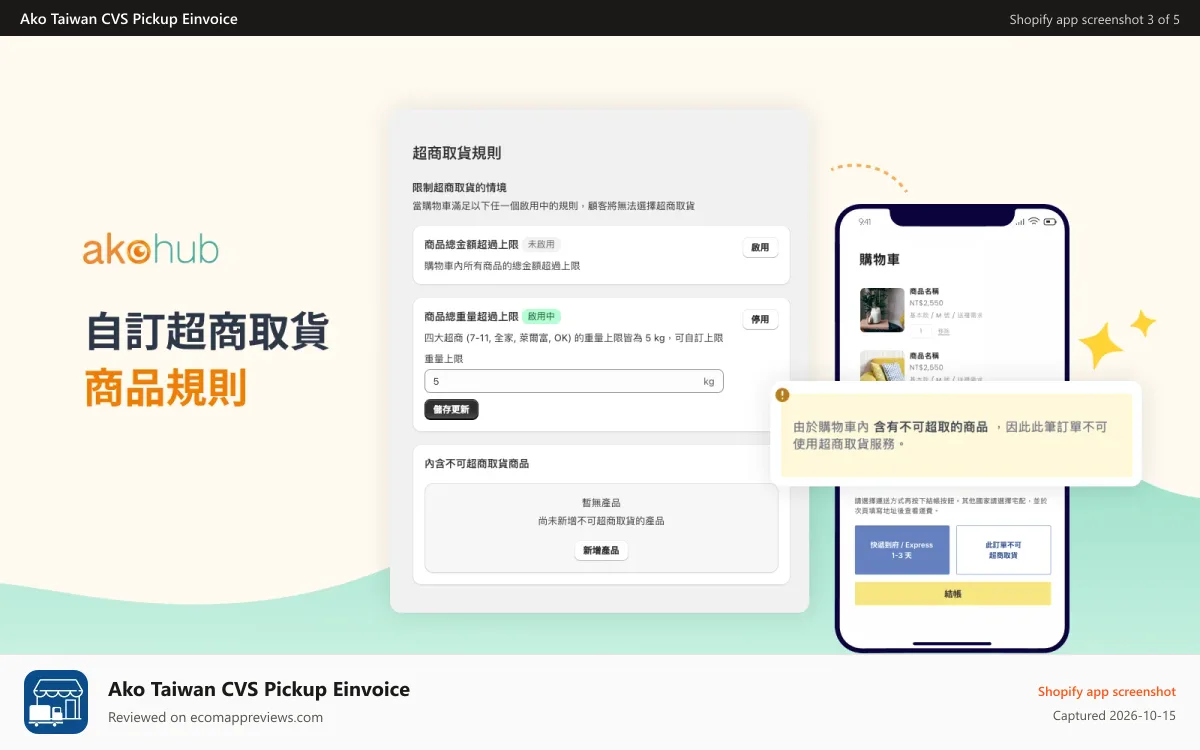This screenshot has width=1200, height=750.
Task: Click the 商品總金額超過上限 rule title
Action: coord(471,244)
